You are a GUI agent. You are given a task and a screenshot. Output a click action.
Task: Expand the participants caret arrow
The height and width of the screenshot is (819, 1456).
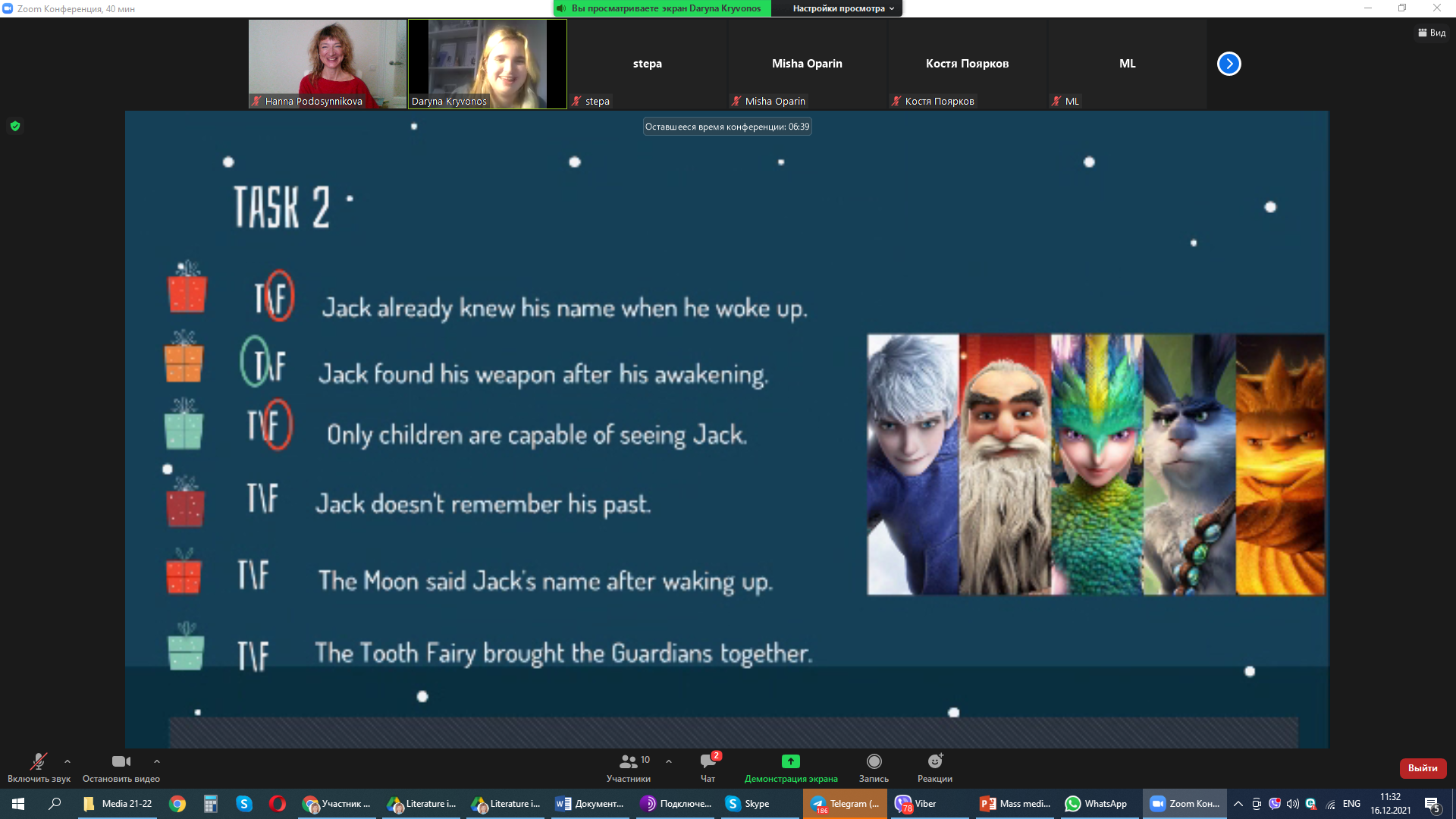point(669,761)
